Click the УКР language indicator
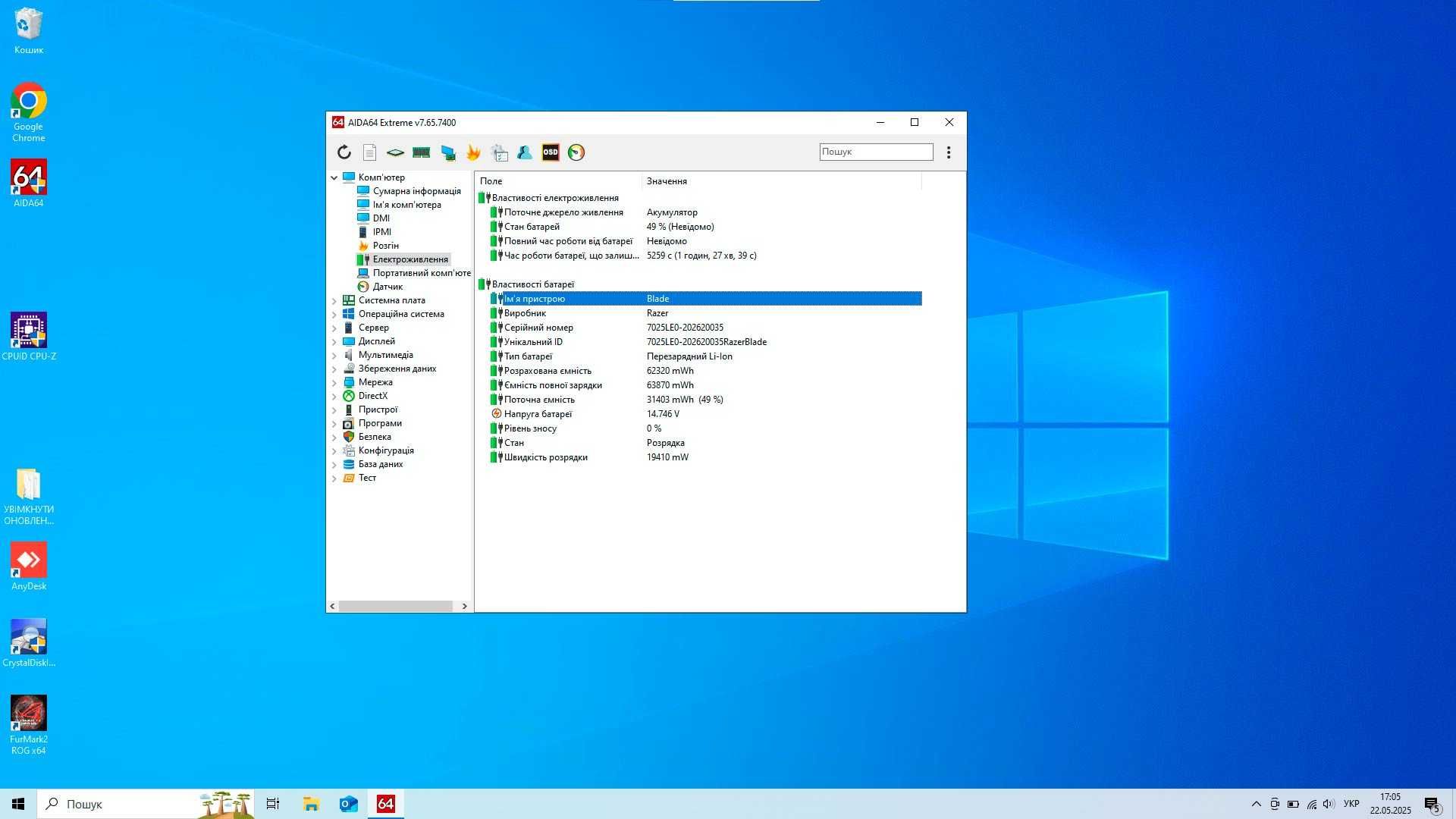The height and width of the screenshot is (819, 1456). tap(1351, 804)
